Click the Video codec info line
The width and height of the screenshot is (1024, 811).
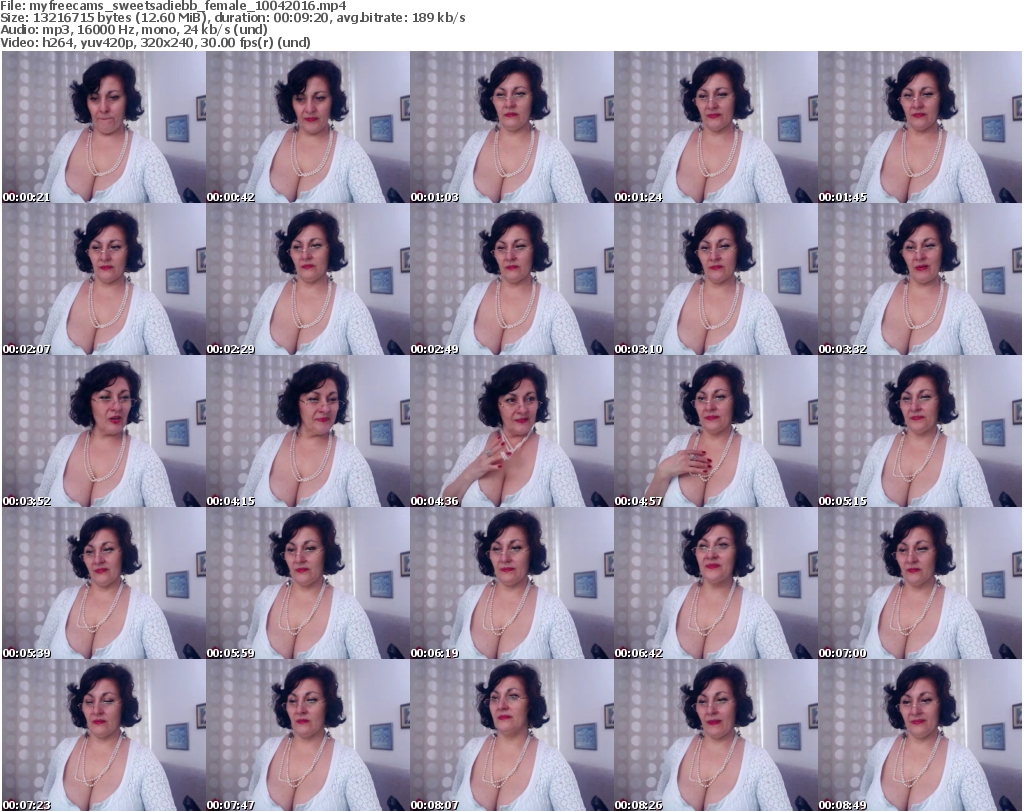[x=156, y=42]
